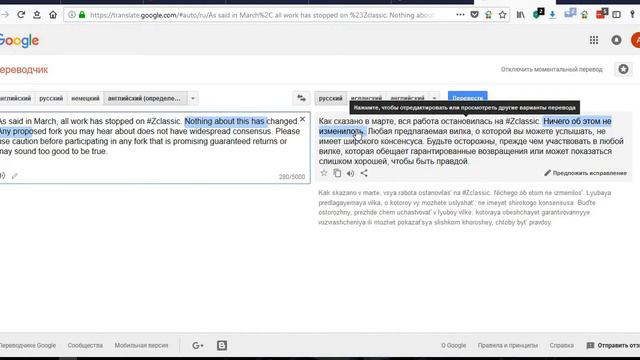The width and height of the screenshot is (640, 360).
Task: Go to the browser home page
Action: point(53,15)
